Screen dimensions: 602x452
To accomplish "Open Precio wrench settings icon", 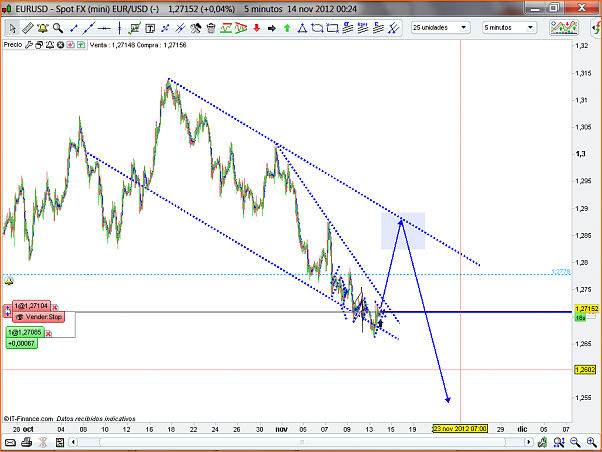I will 29,45.
